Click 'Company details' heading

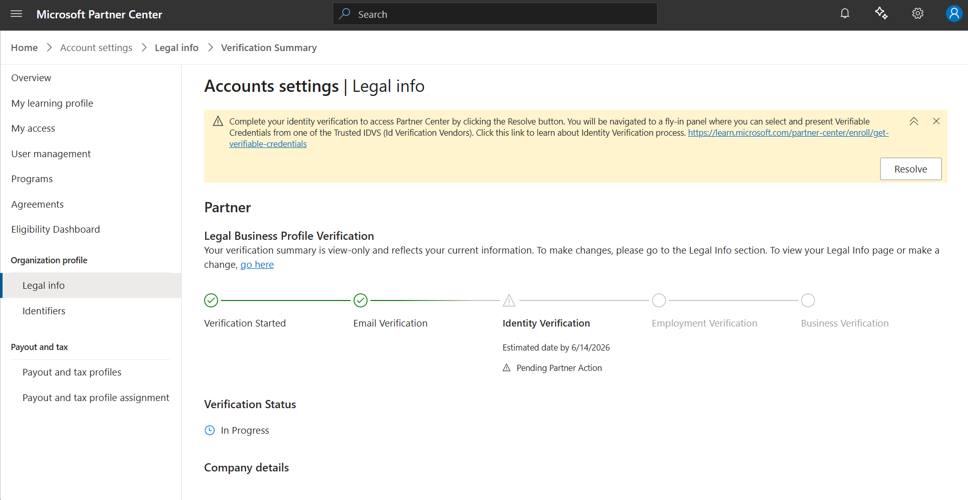tap(246, 467)
